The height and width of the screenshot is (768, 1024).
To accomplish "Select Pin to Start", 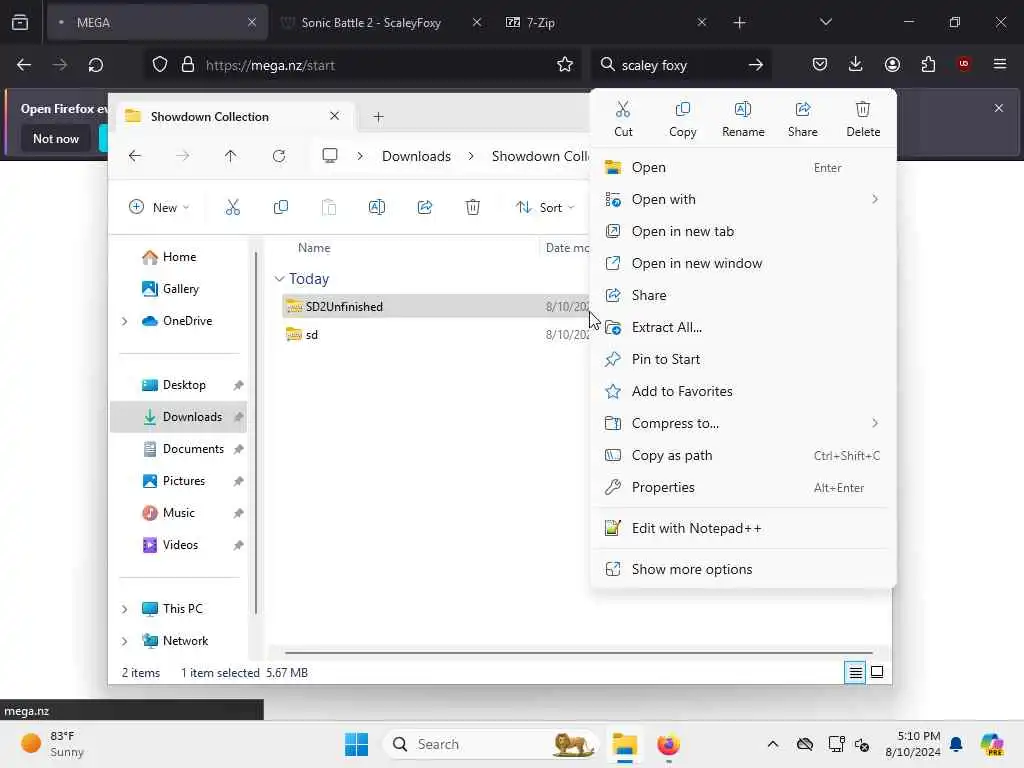I will [x=743, y=359].
